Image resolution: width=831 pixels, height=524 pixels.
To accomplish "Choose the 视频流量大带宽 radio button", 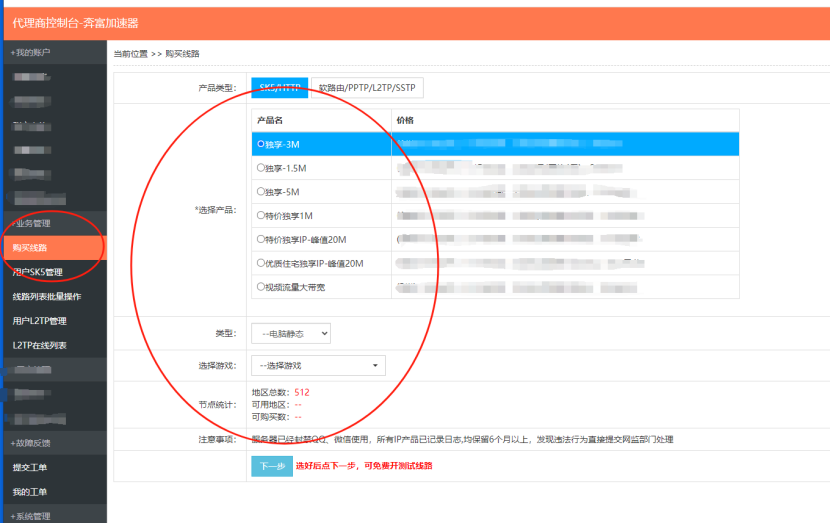I will [x=261, y=287].
